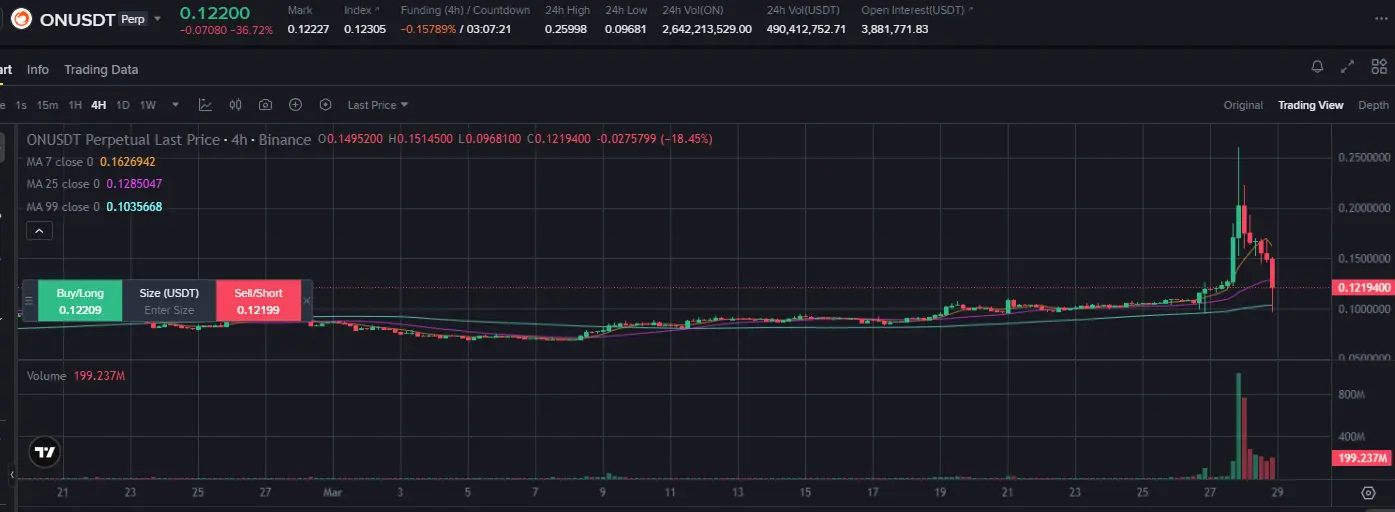Click the add indicator plus-circle icon
Viewport: 1395px width, 512px height.
[x=295, y=105]
